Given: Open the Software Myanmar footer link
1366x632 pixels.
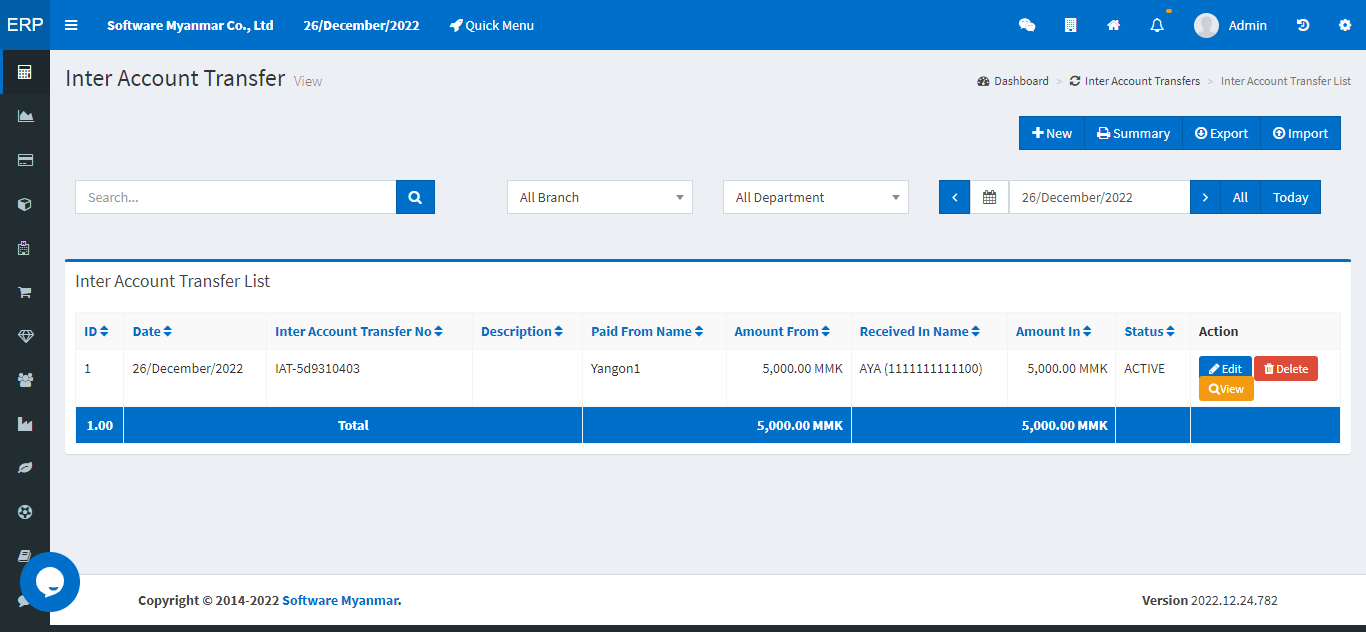Looking at the screenshot, I should 340,601.
